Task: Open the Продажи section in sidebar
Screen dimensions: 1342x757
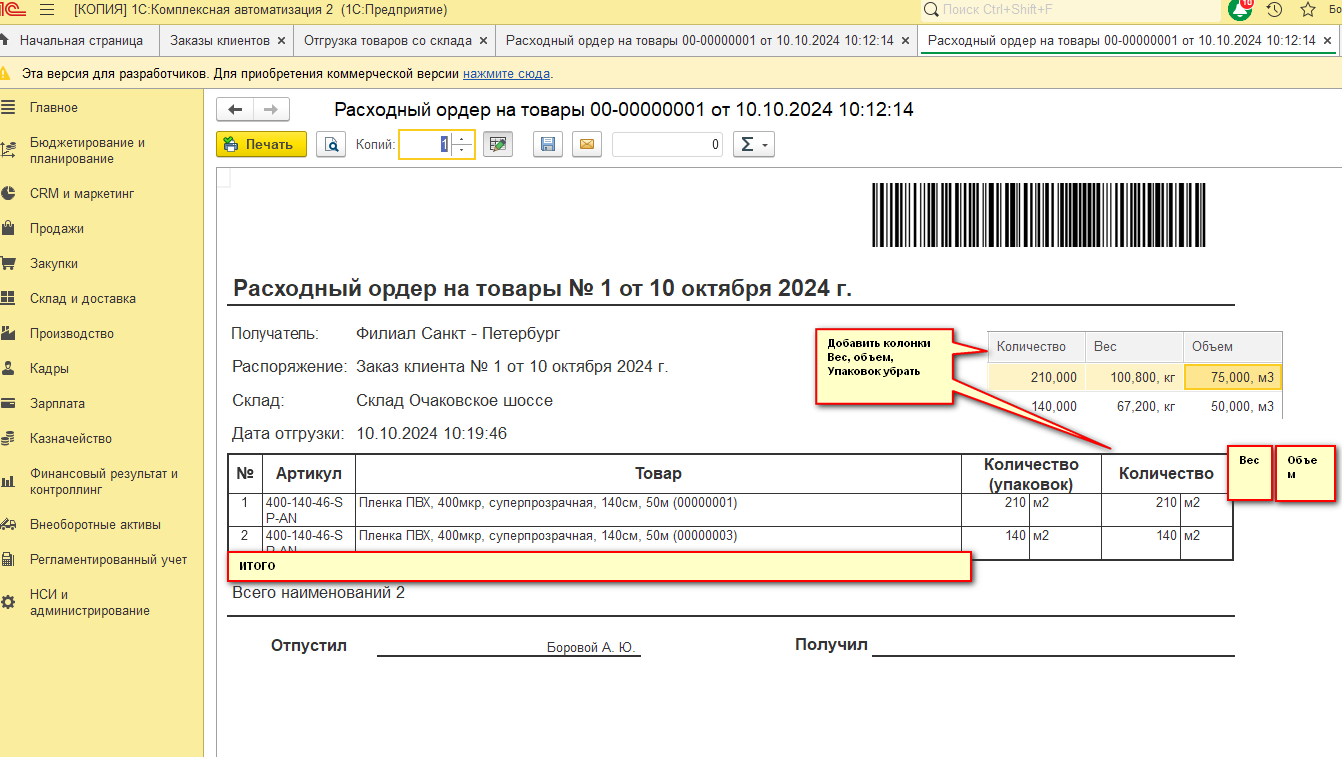Action: pos(56,229)
